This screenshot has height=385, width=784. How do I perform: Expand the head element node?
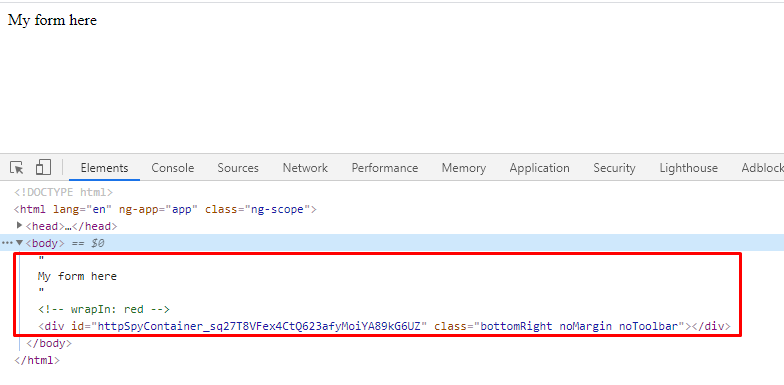[20, 226]
